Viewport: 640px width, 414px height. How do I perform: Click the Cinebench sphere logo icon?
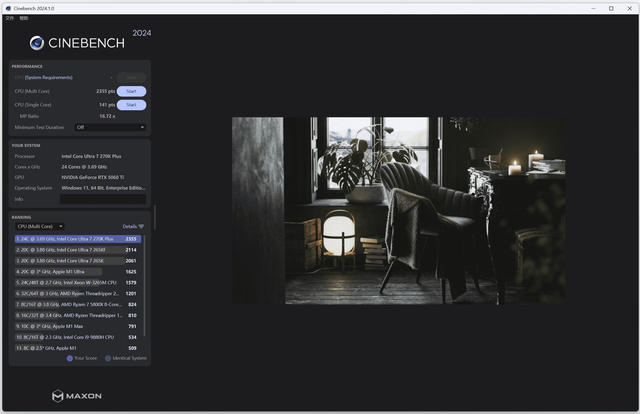pos(37,42)
